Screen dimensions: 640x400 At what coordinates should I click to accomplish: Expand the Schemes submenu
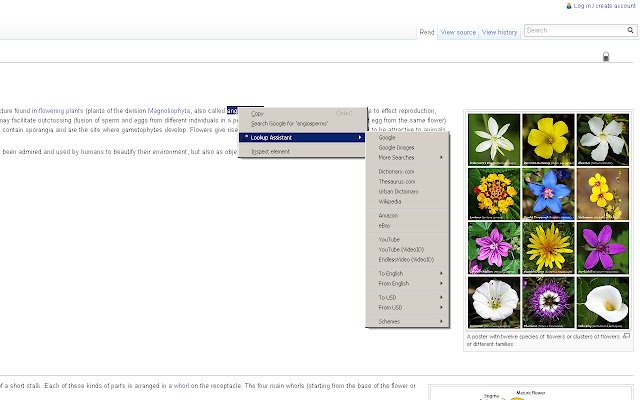pyautogui.click(x=407, y=322)
